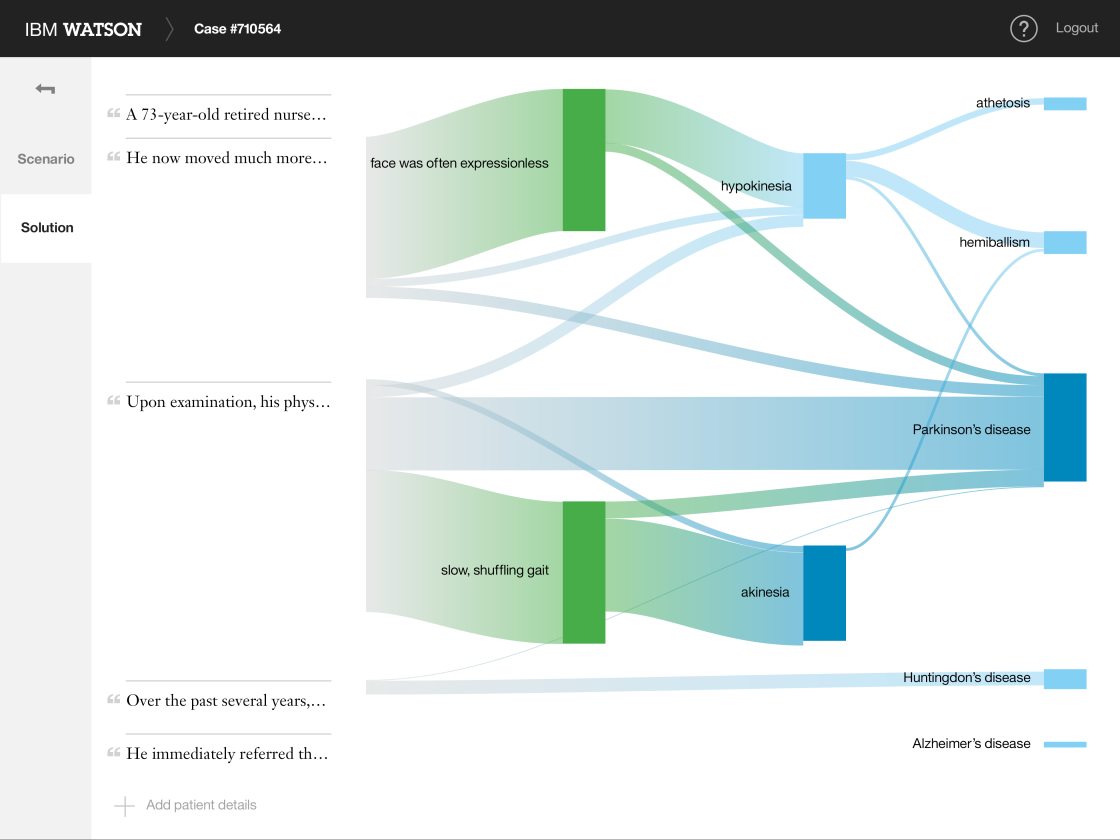This screenshot has width=1120, height=840.
Task: Click the 'slow, shuffling gait' label
Action: click(x=494, y=570)
